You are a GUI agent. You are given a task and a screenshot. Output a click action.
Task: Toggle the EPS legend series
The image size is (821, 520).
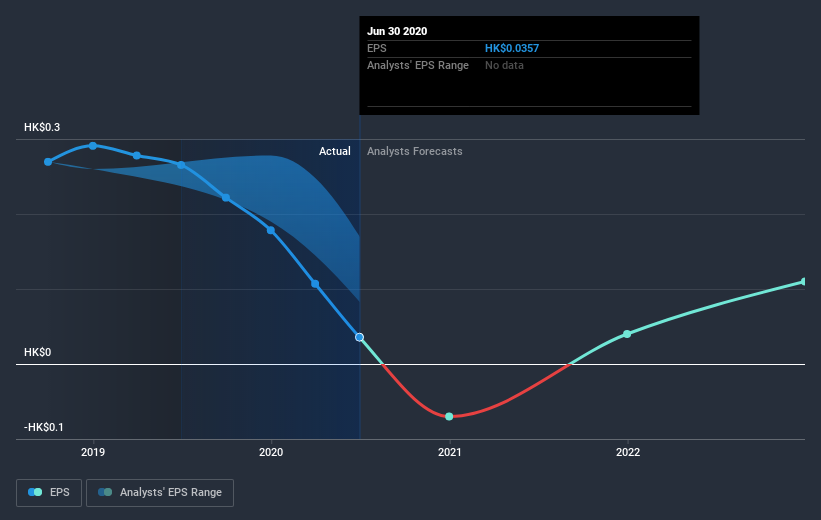click(x=49, y=492)
